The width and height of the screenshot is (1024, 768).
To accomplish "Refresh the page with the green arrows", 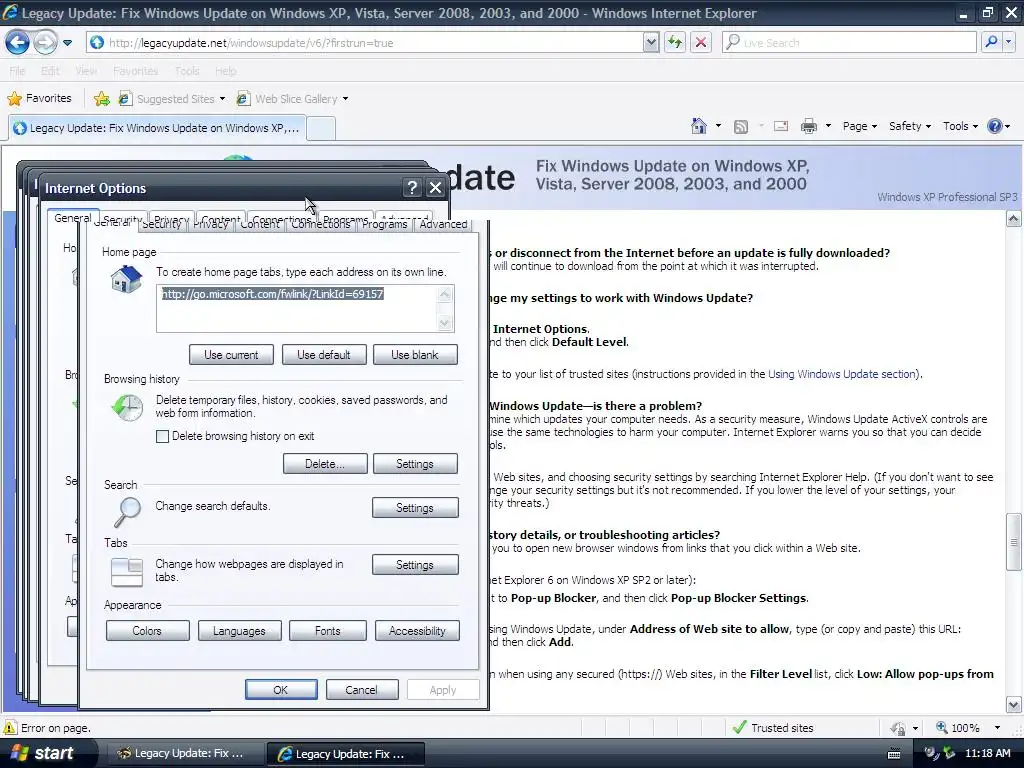I will click(x=675, y=43).
